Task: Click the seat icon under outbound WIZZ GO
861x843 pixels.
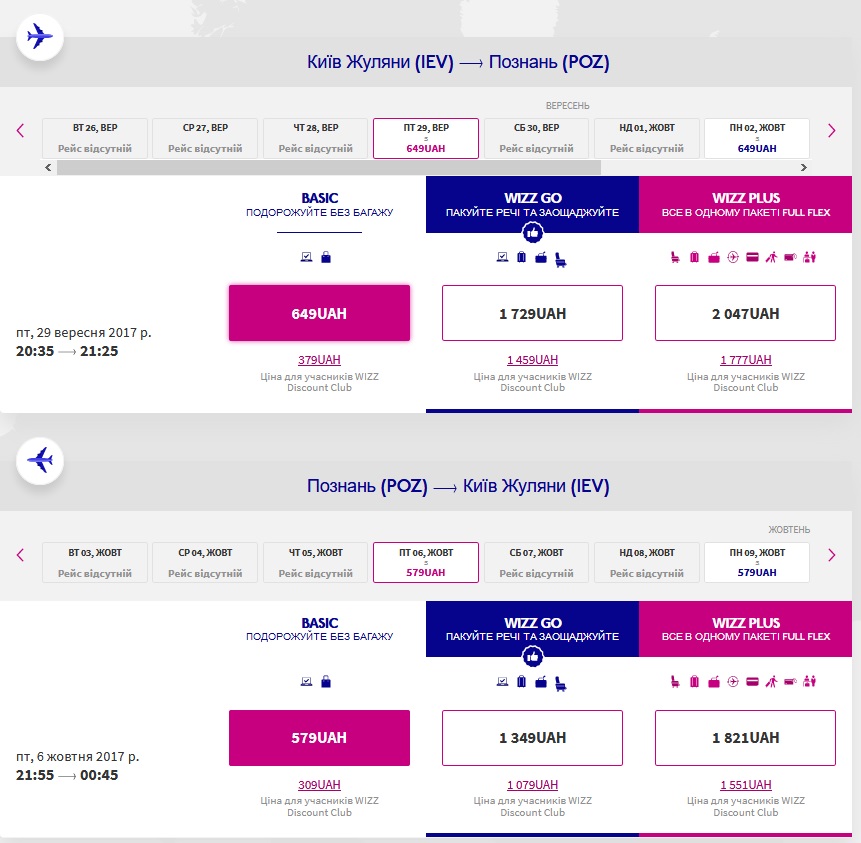Action: tap(560, 258)
